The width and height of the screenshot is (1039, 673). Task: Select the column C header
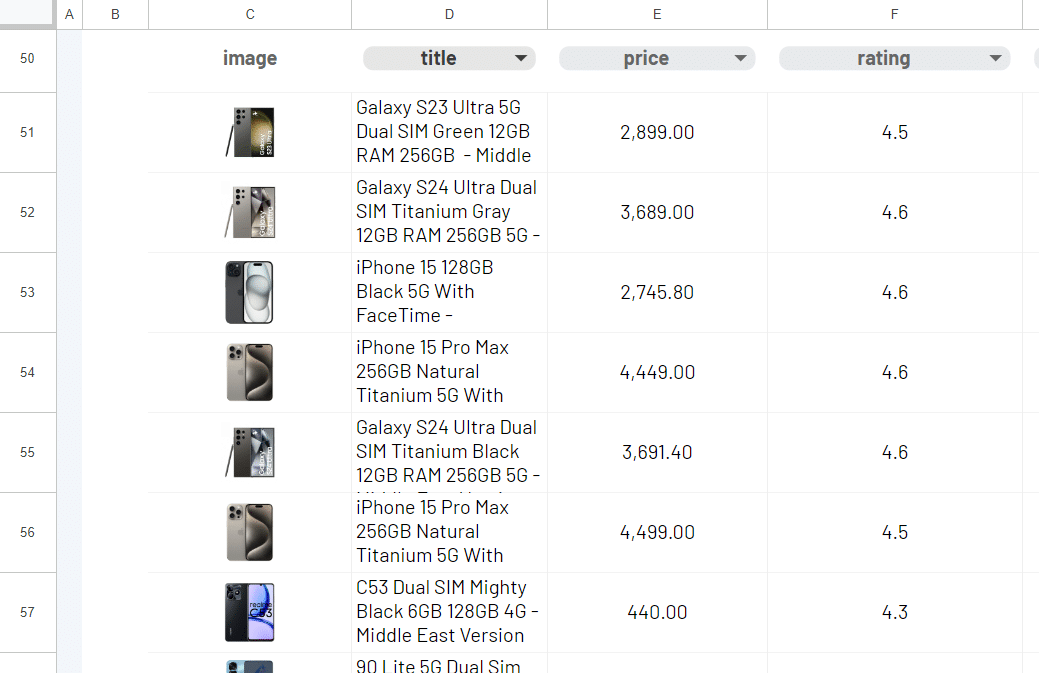250,14
